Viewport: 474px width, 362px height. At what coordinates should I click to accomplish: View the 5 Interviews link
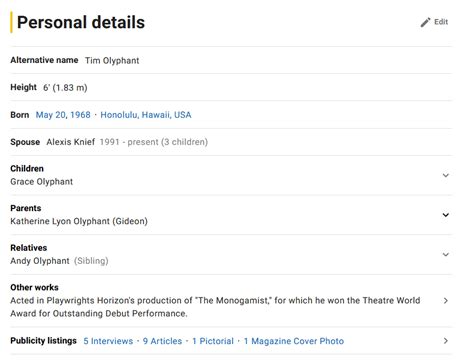point(108,341)
